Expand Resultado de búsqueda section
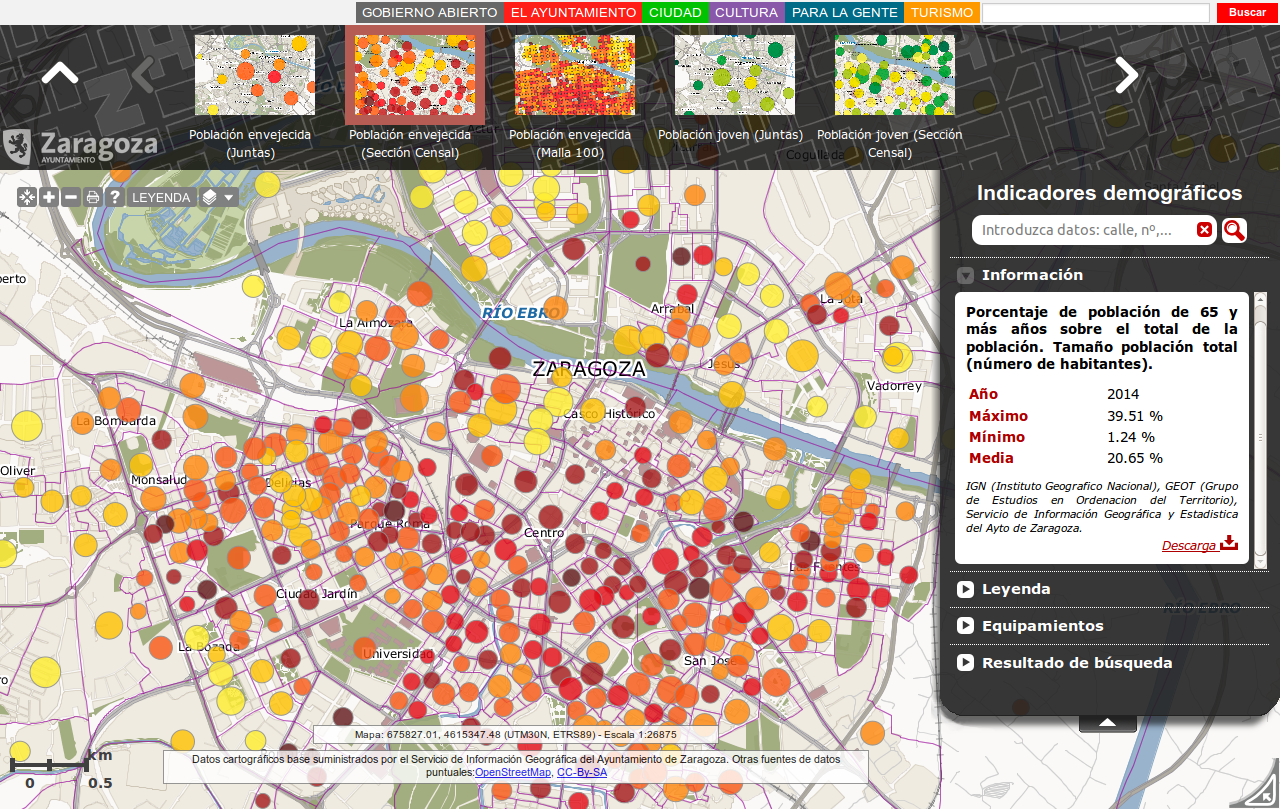Screen dimensions: 1280x809 click(965, 663)
